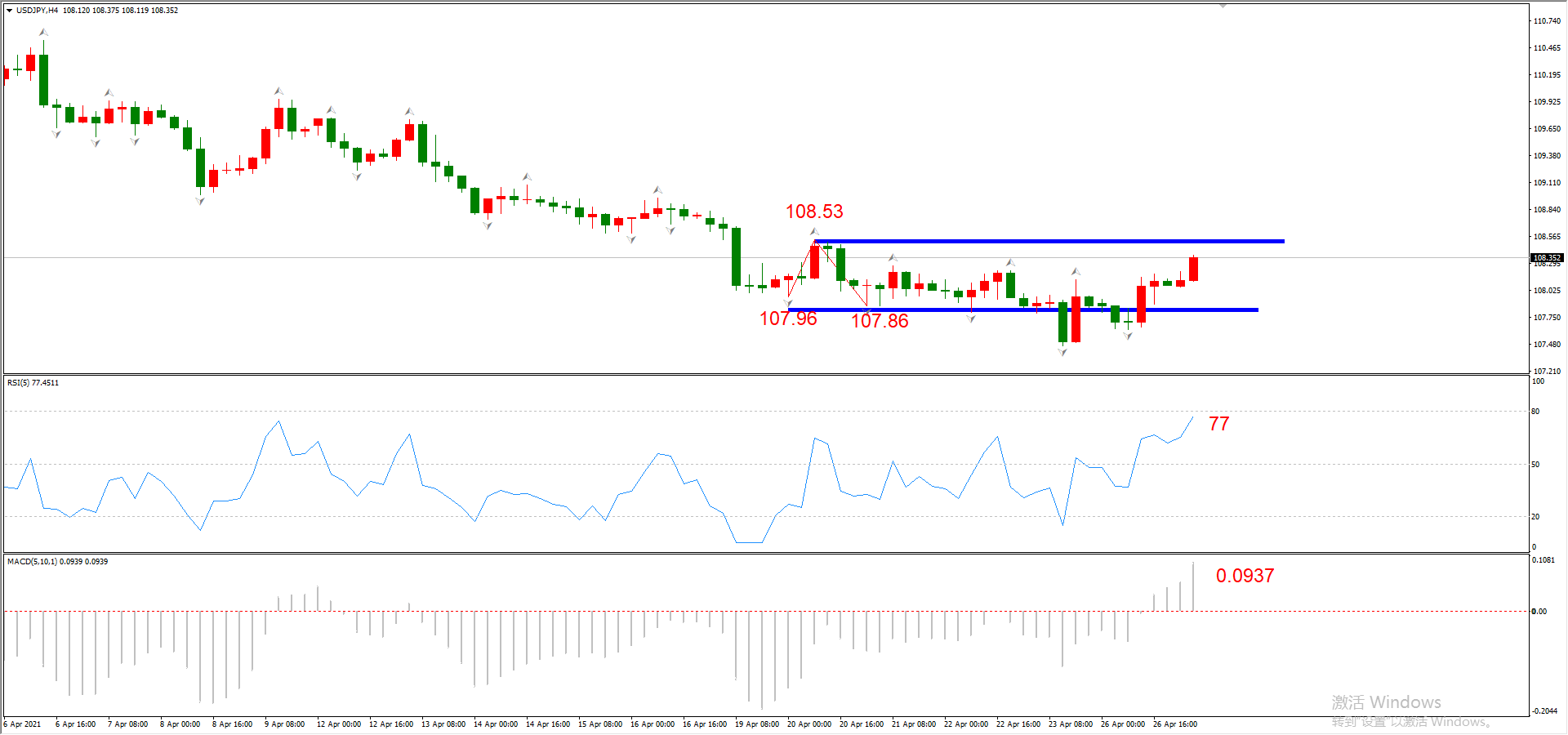Click the 110.740 price scale value

click(1547, 21)
